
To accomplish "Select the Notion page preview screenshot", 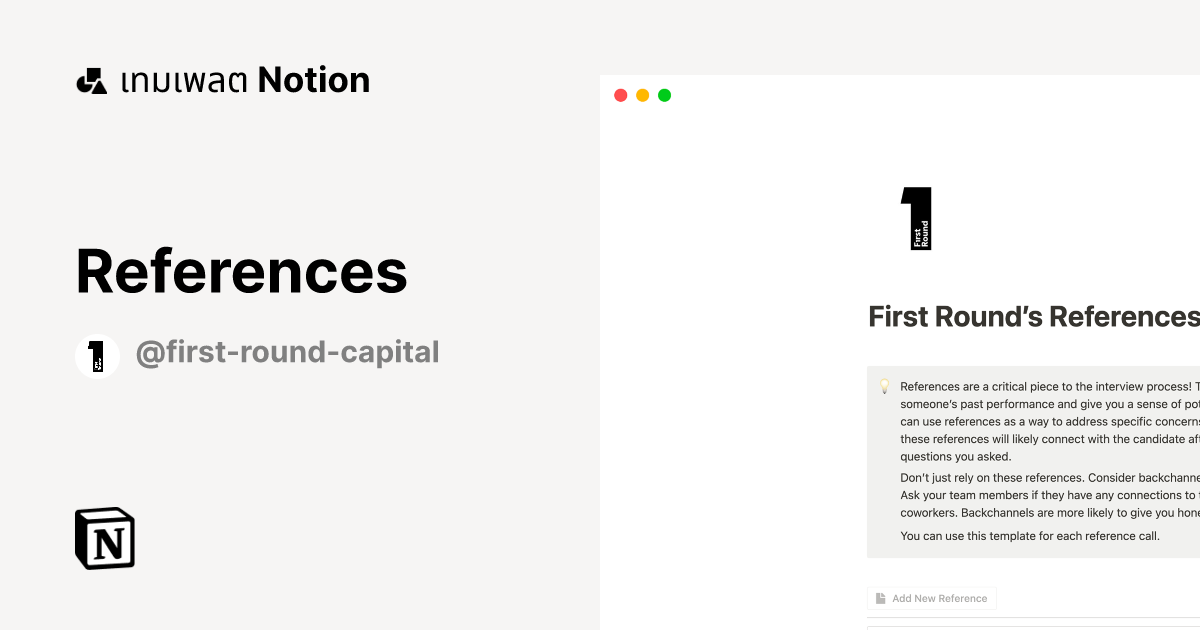I will [x=900, y=350].
